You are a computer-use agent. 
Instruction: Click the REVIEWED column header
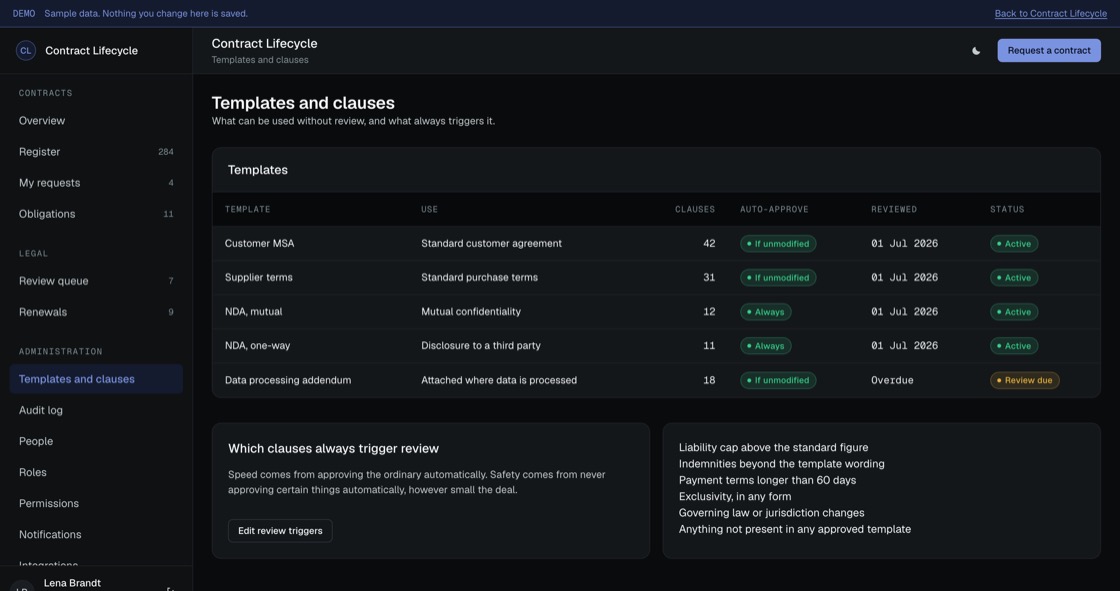894,209
